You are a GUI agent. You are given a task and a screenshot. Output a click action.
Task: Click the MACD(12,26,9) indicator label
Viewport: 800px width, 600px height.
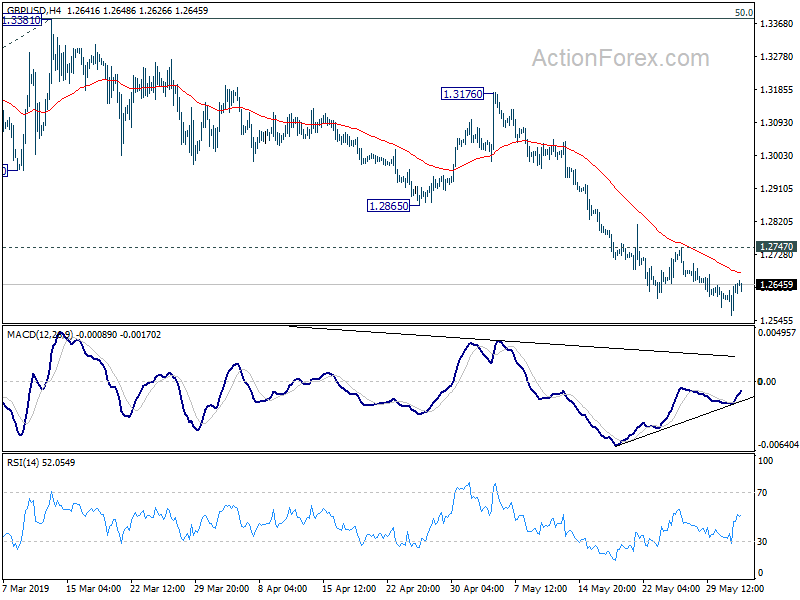pyautogui.click(x=40, y=335)
